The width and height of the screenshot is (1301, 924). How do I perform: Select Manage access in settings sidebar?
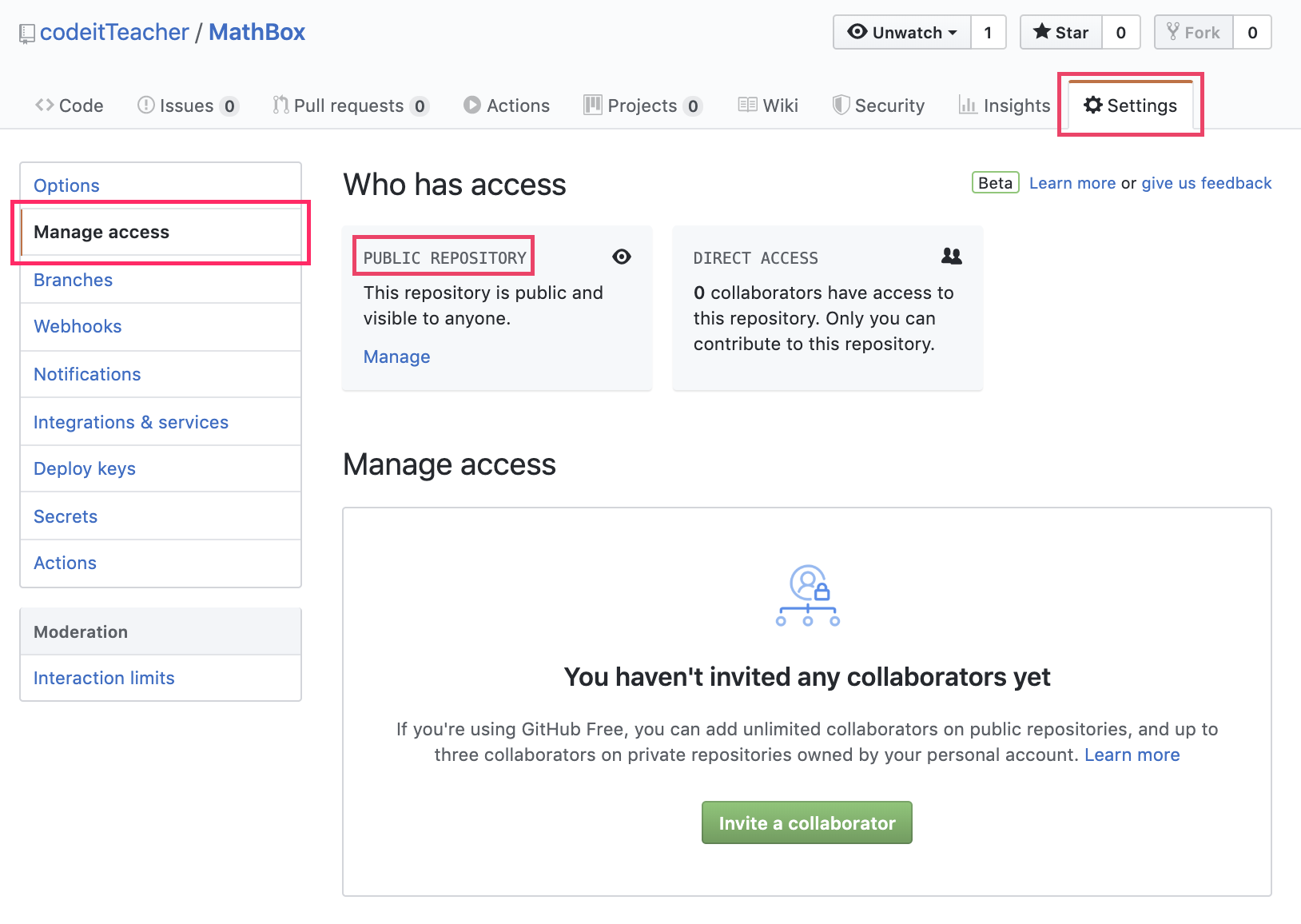tap(161, 232)
